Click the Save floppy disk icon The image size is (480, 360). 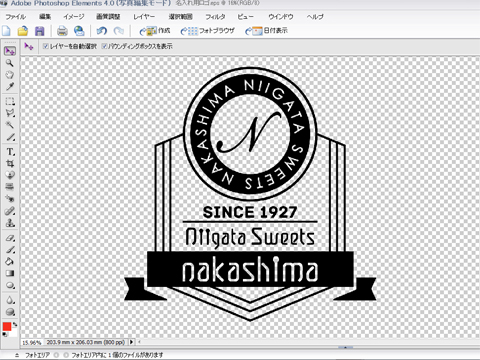pos(40,31)
